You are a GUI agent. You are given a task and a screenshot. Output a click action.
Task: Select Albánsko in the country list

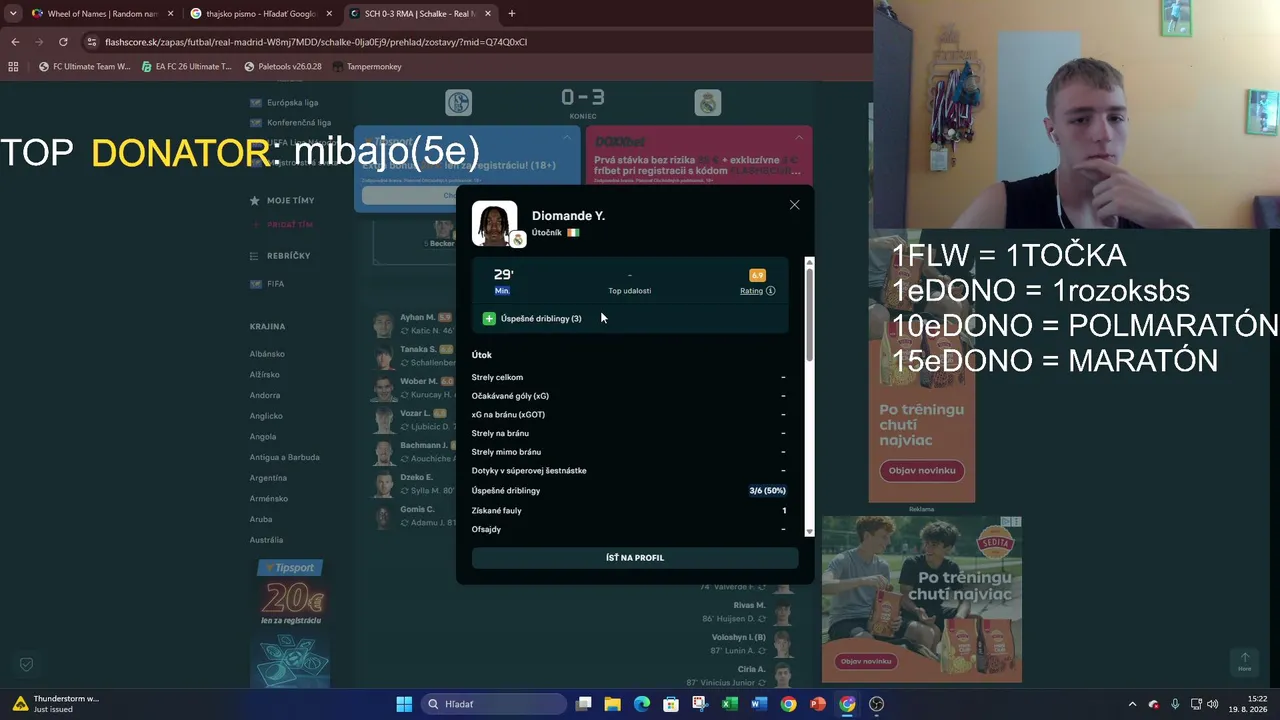click(x=267, y=354)
